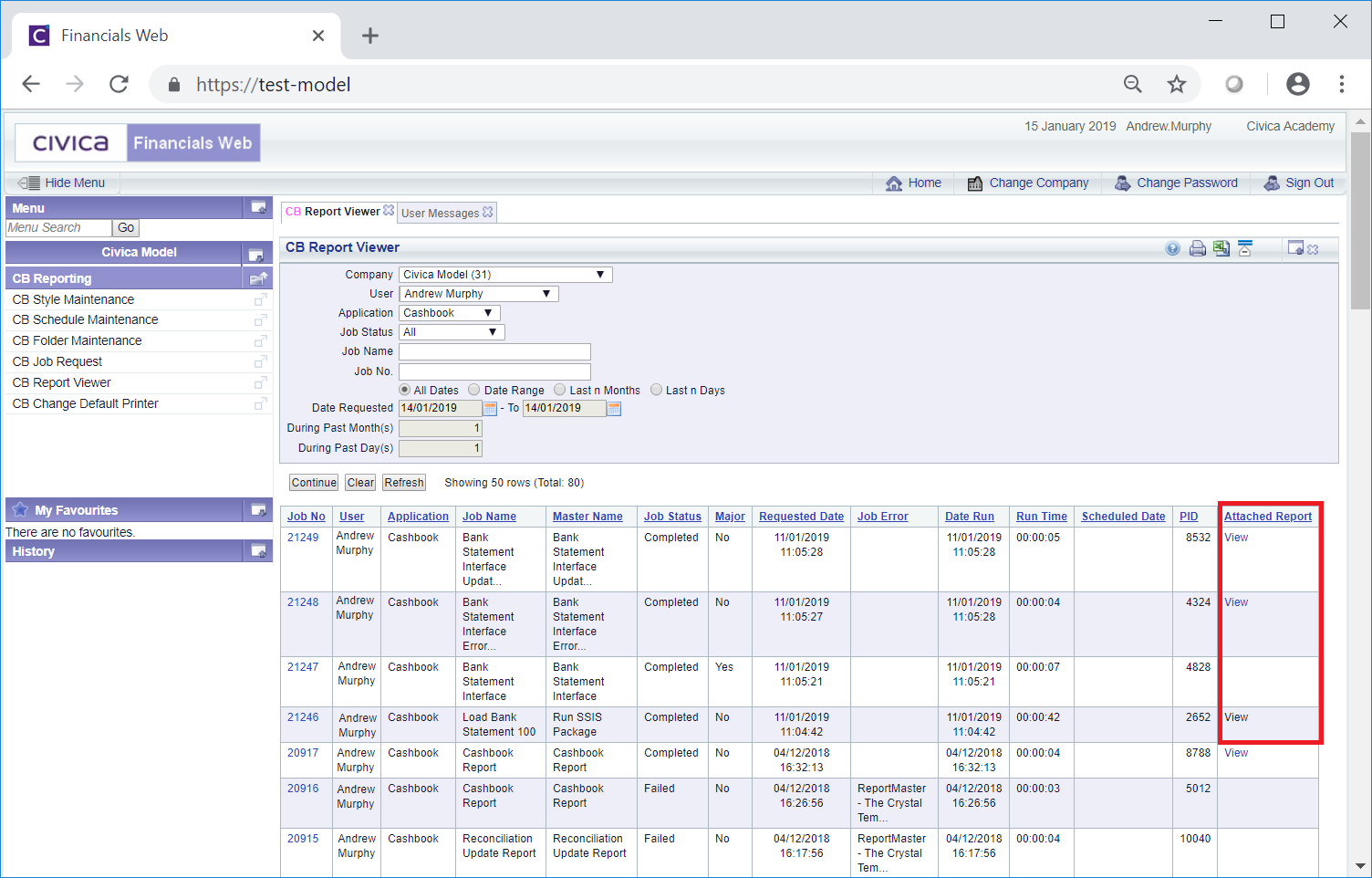Sign Out of Financials Web
Image resolution: width=1372 pixels, height=878 pixels.
pyautogui.click(x=1299, y=183)
